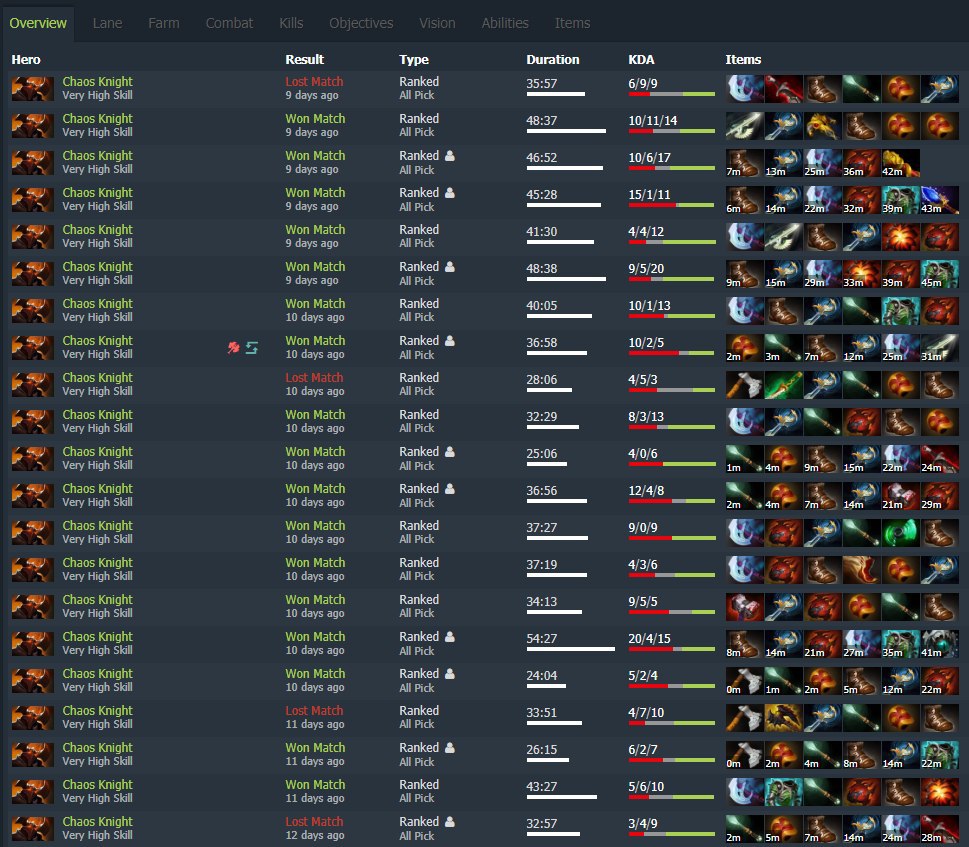The width and height of the screenshot is (969, 847).
Task: Click the party icon beside Ranked in the 46:52 match
Action: click(450, 156)
